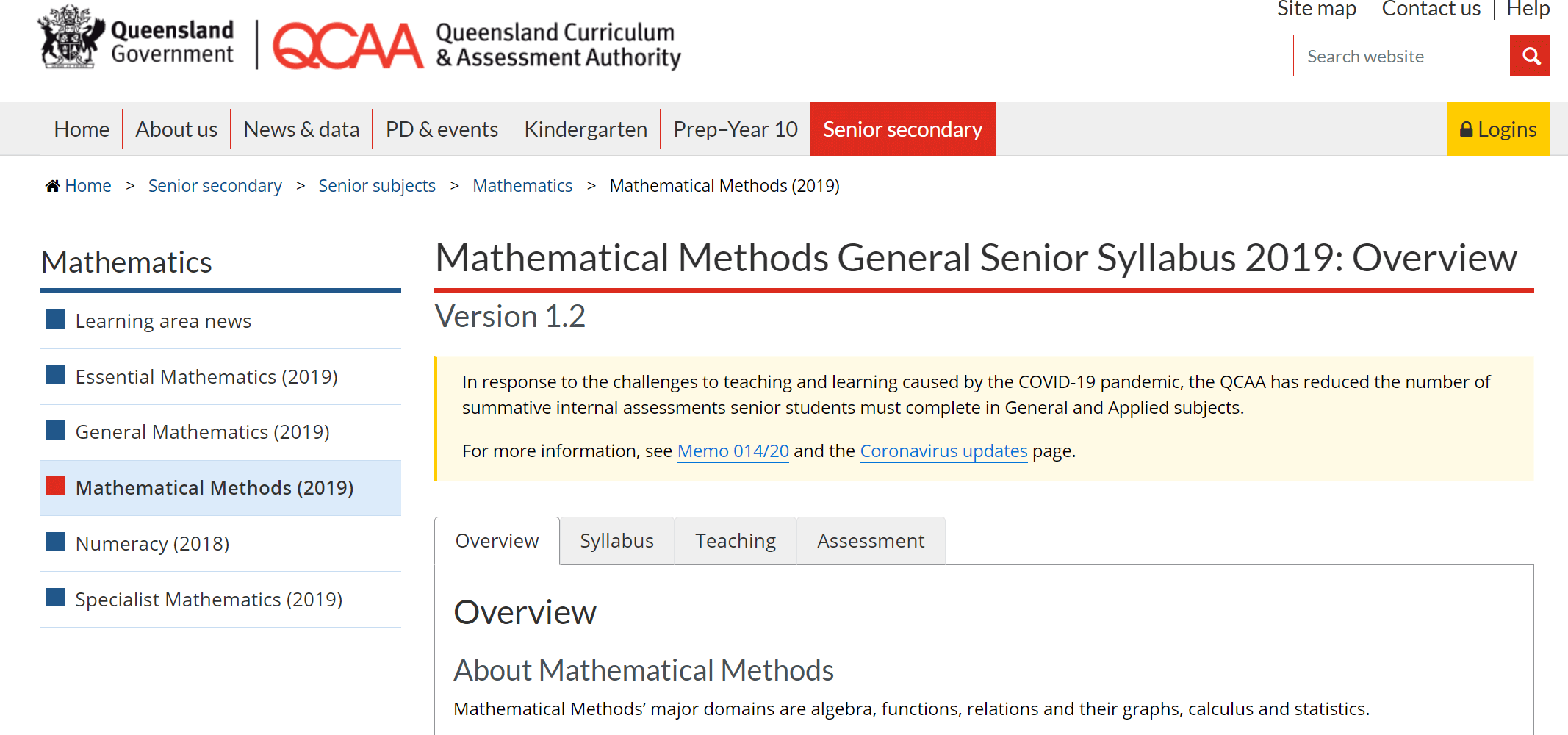Click the red search magnifier button
Viewport: 1568px width, 735px height.
pos(1530,56)
